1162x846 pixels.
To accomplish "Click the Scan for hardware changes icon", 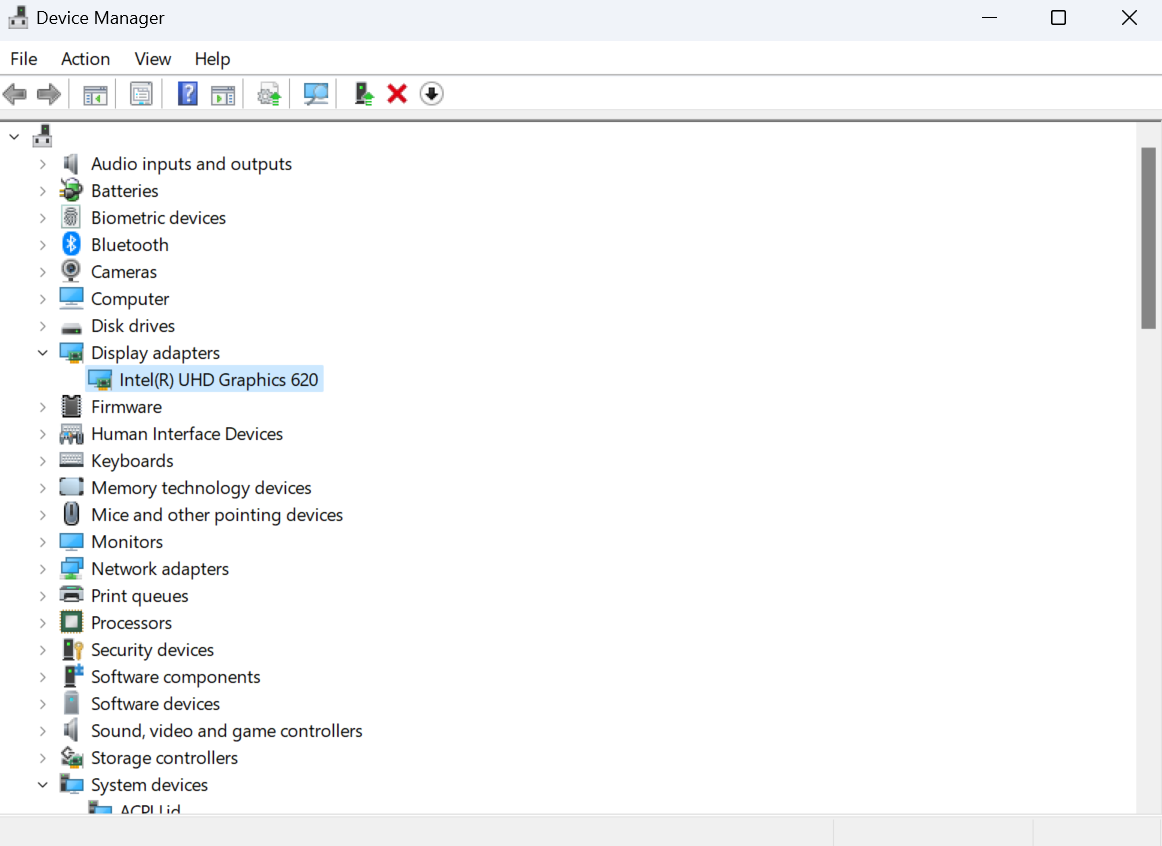I will pyautogui.click(x=316, y=94).
